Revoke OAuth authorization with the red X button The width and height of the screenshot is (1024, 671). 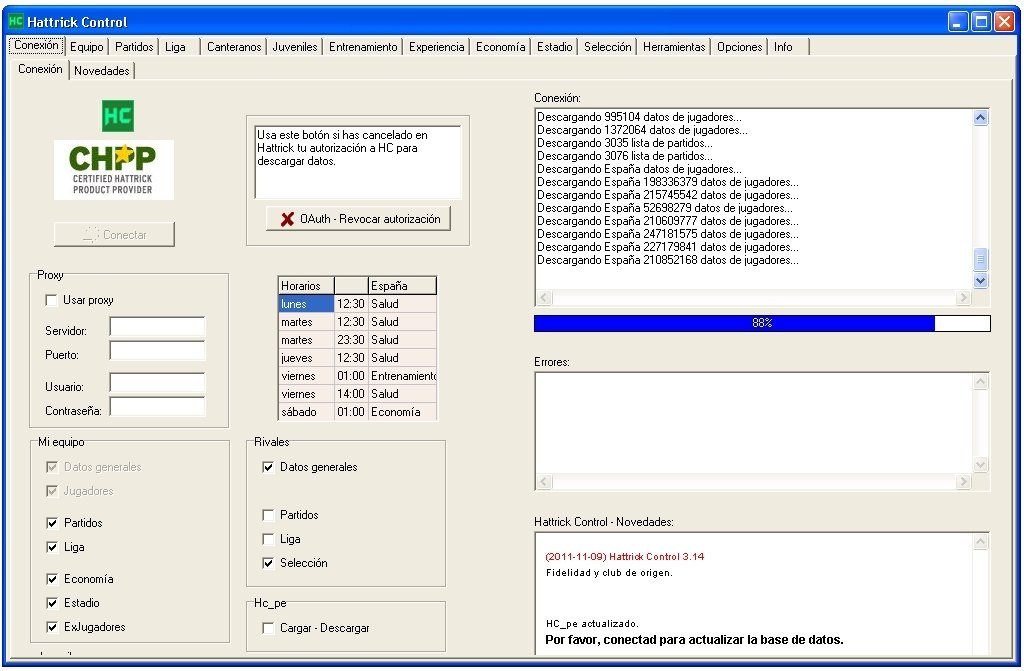(x=359, y=219)
